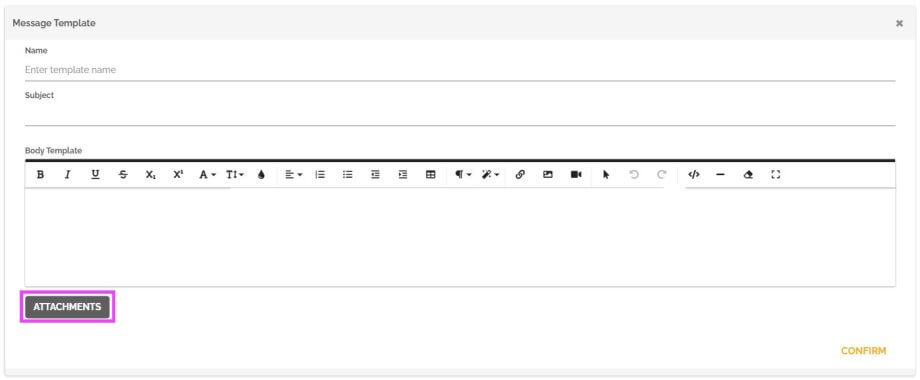920x380 pixels.
Task: Open the font size dropdown
Action: (x=235, y=174)
